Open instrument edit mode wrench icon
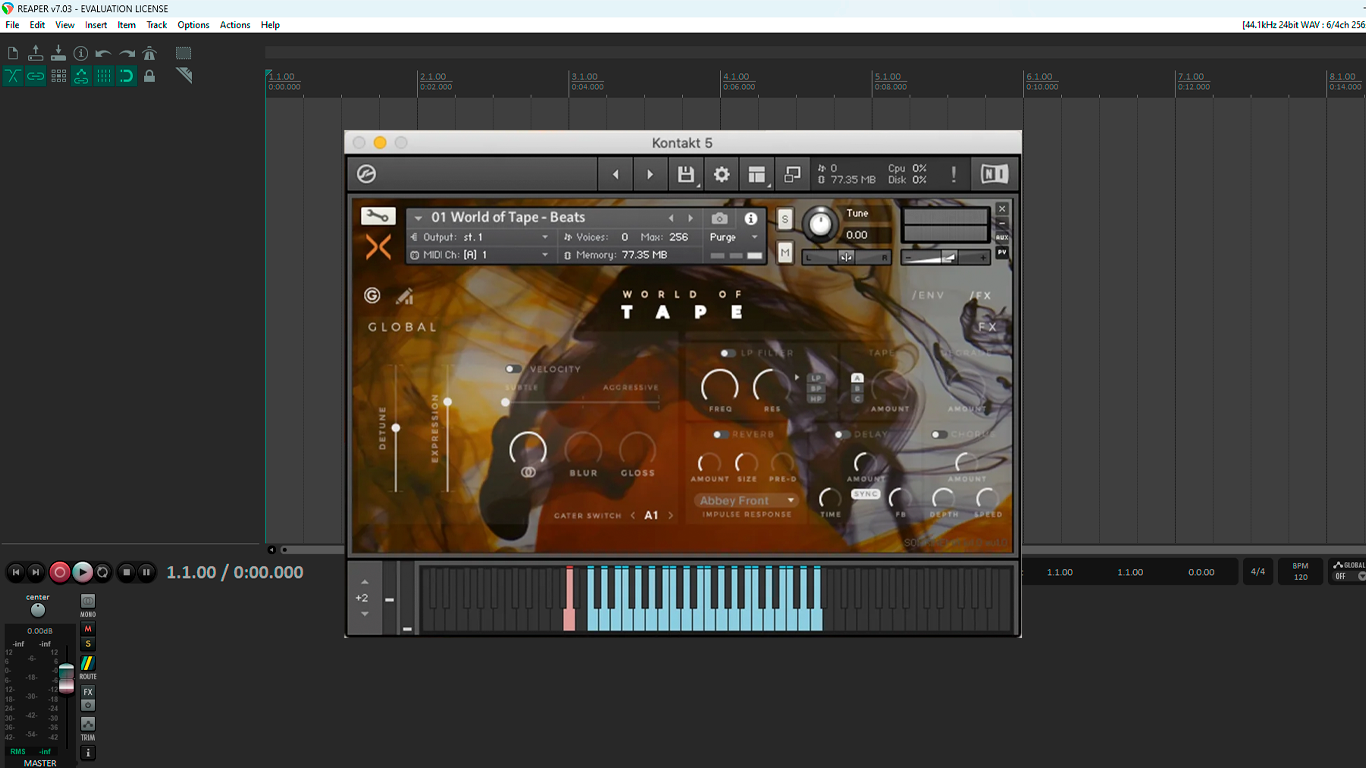The height and width of the screenshot is (768, 1366). pos(378,216)
